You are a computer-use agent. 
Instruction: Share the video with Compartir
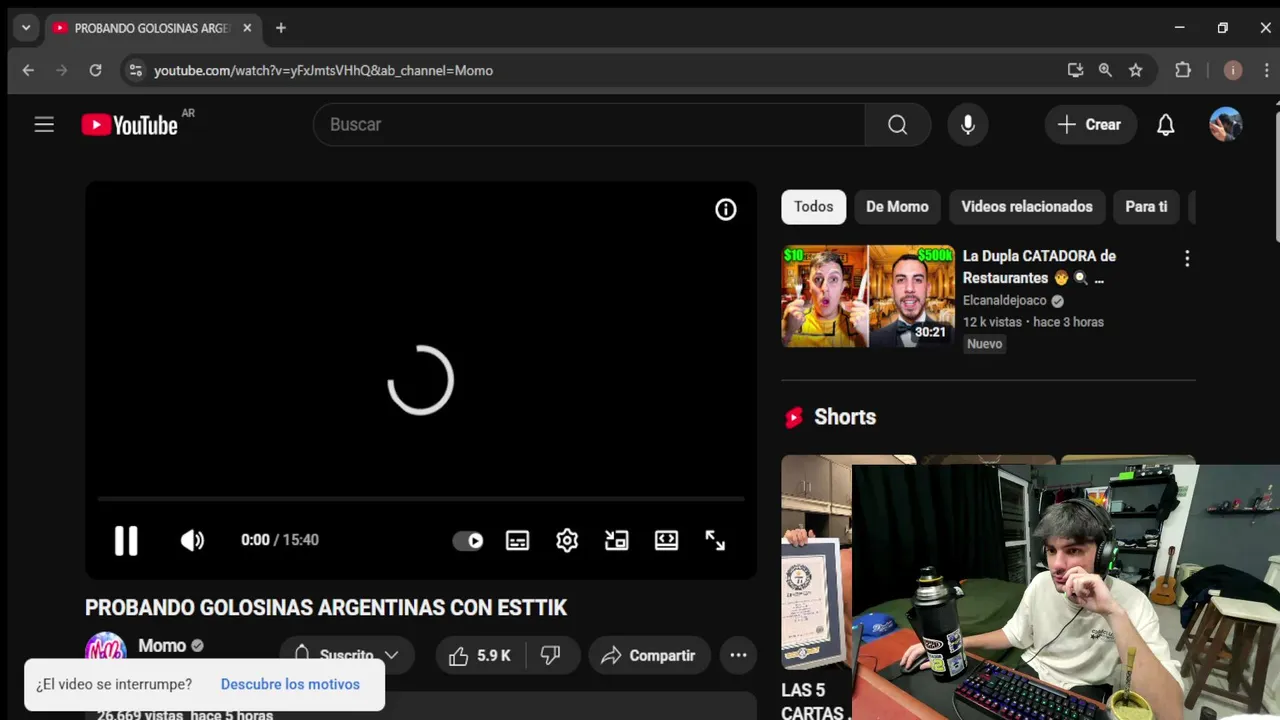point(649,656)
